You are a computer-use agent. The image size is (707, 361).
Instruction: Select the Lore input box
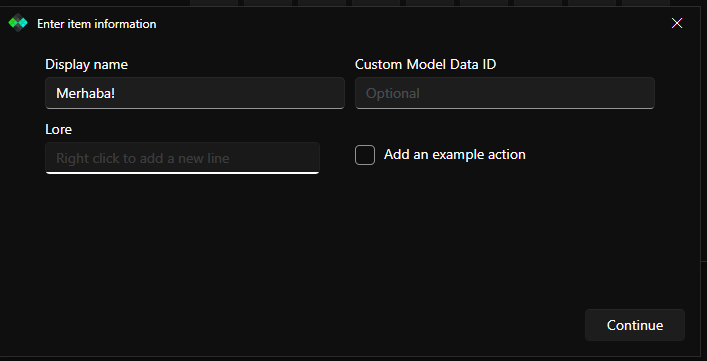point(183,158)
